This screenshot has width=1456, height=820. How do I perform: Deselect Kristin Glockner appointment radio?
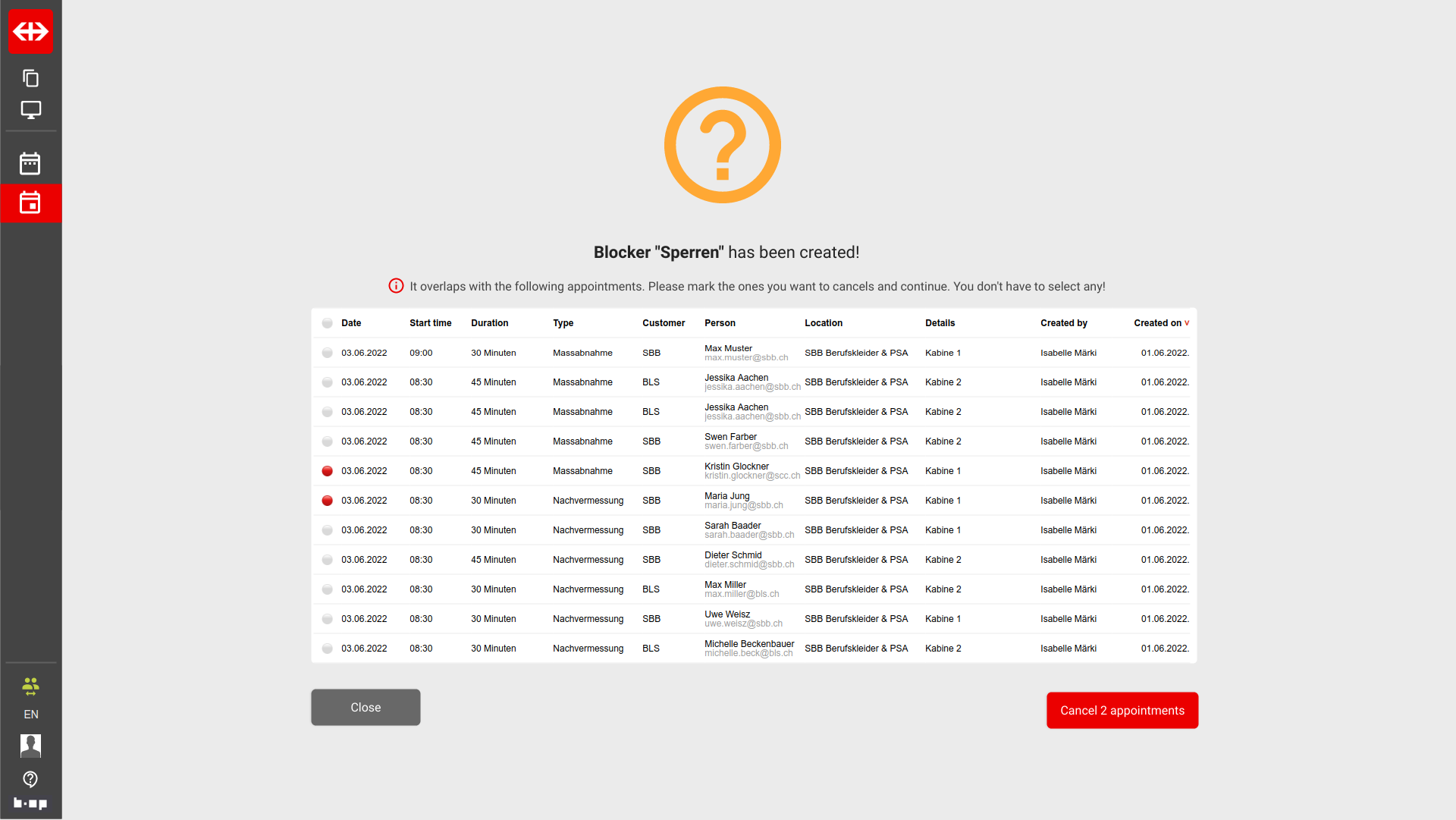click(x=327, y=471)
